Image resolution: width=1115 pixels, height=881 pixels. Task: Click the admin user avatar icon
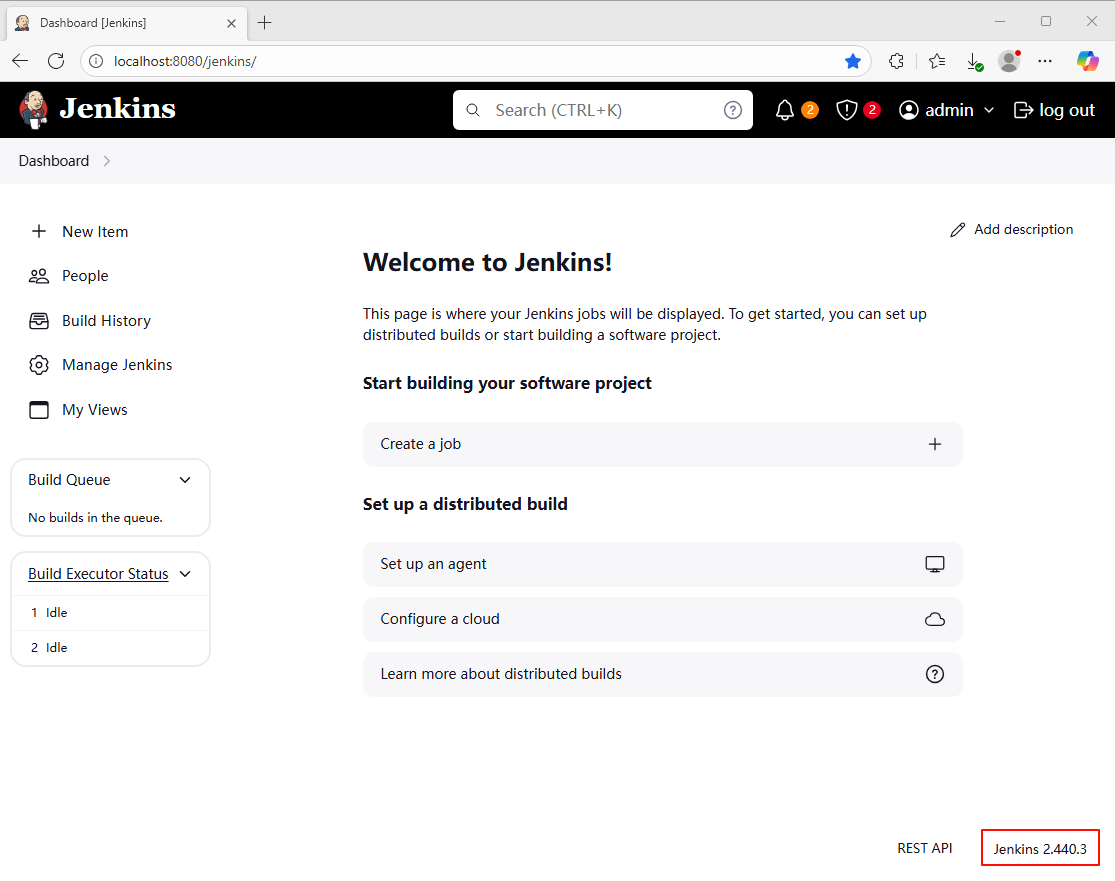[x=908, y=110]
